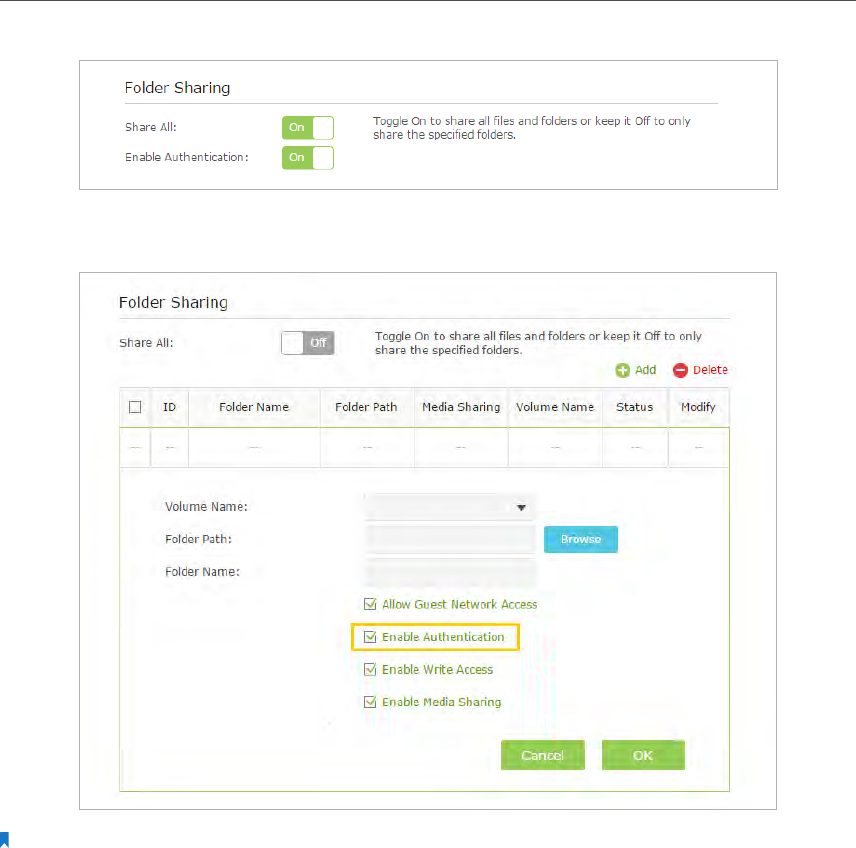856x848 pixels.
Task: Click the Media Sharing column header
Action: coord(461,407)
